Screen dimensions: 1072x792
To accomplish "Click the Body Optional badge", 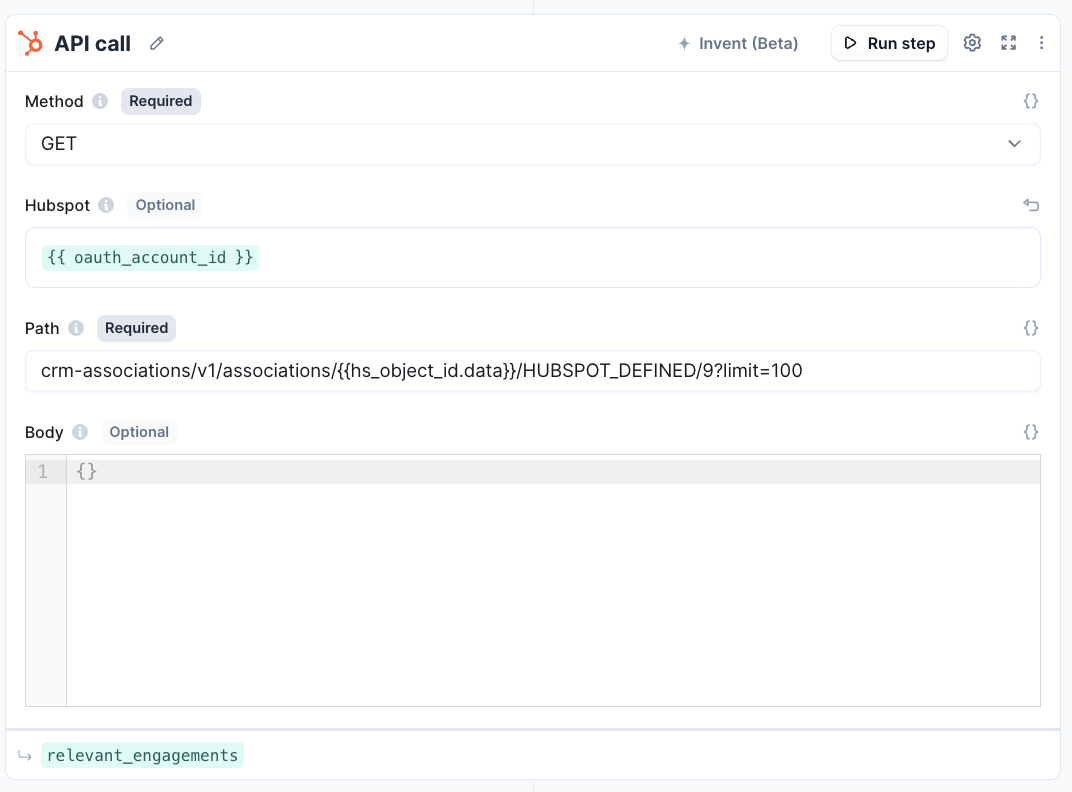I will 139,432.
